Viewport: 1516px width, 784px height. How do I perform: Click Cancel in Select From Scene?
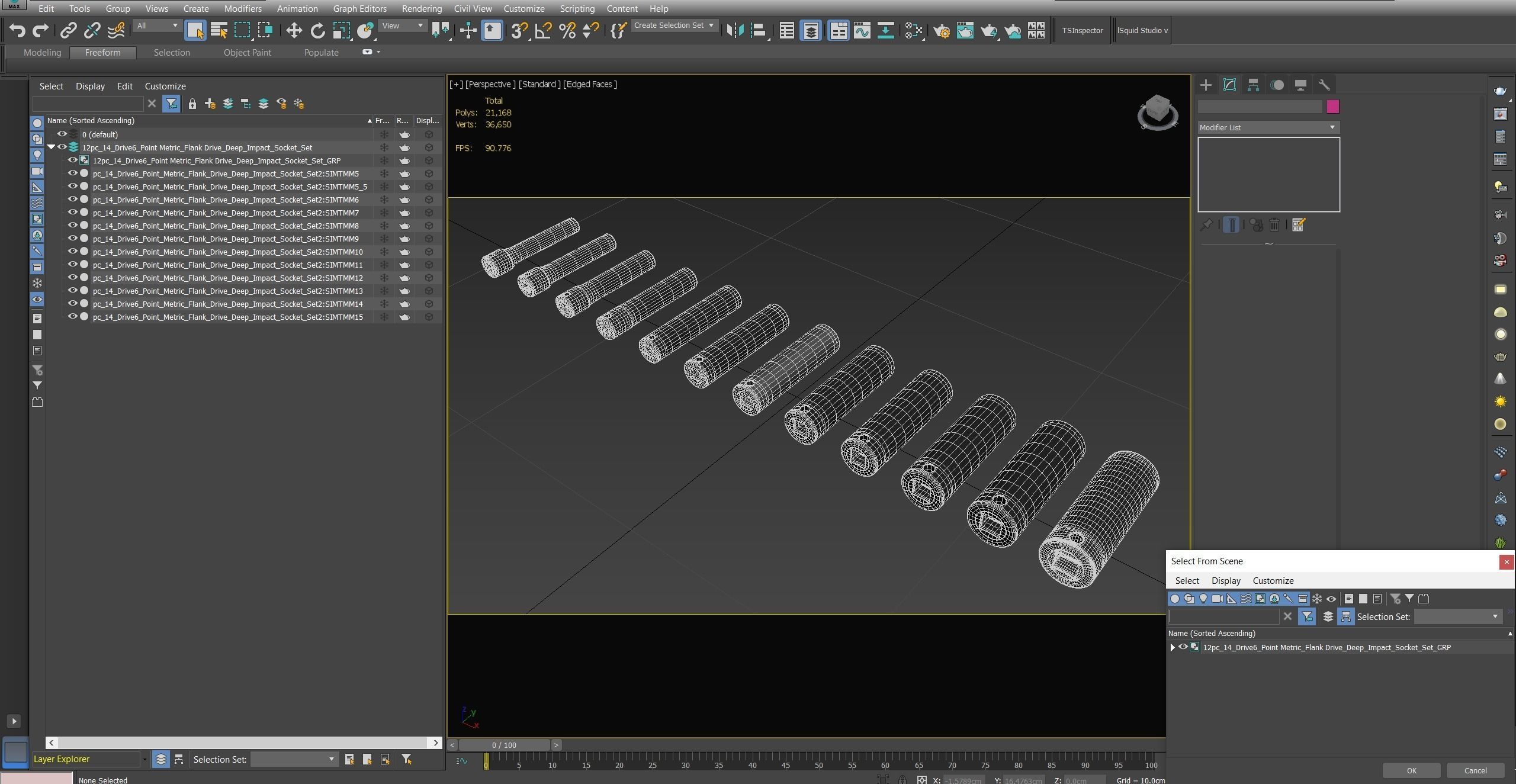1475,770
